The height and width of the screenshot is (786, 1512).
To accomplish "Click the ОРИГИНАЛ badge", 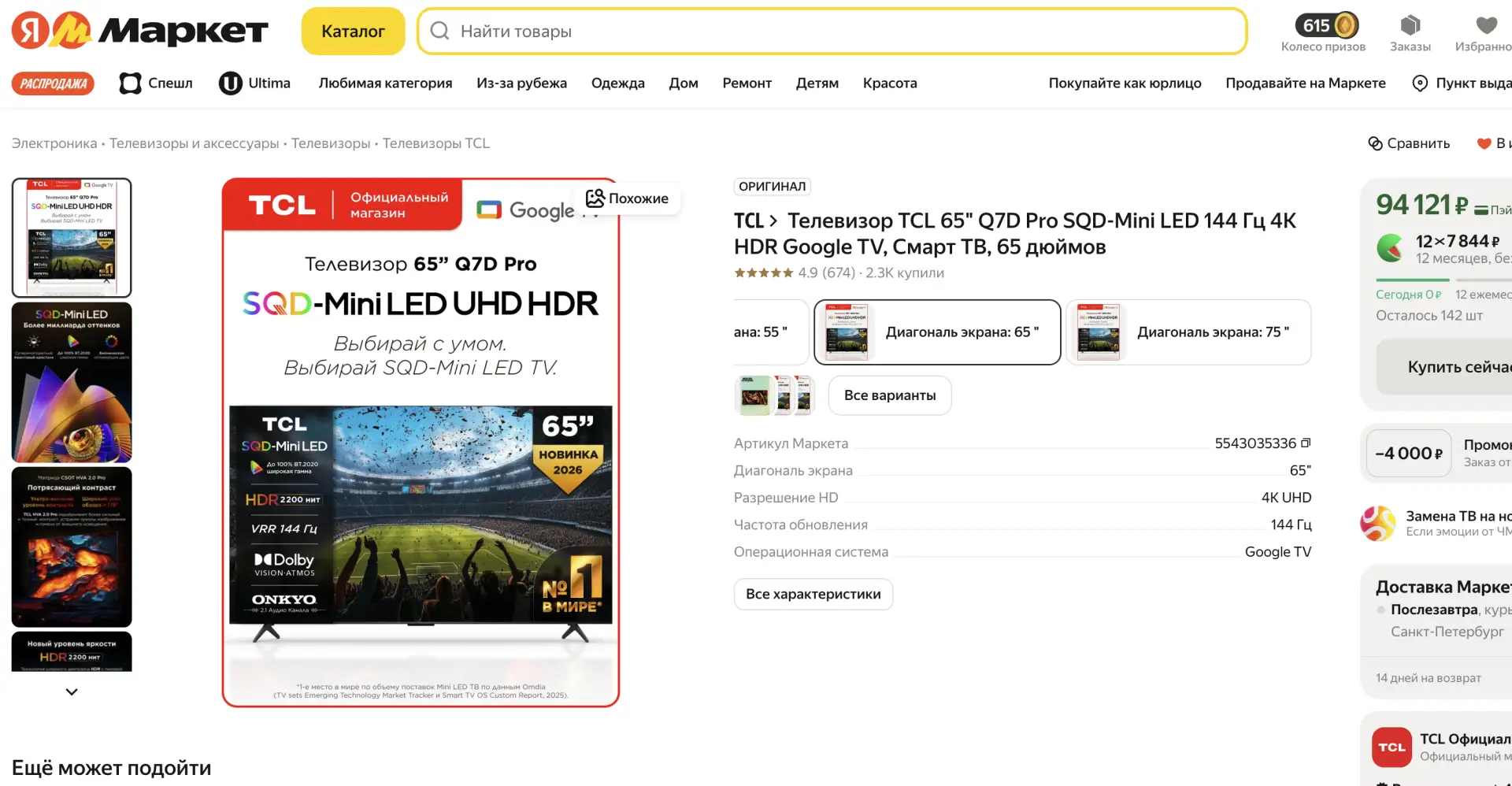I will [x=772, y=187].
